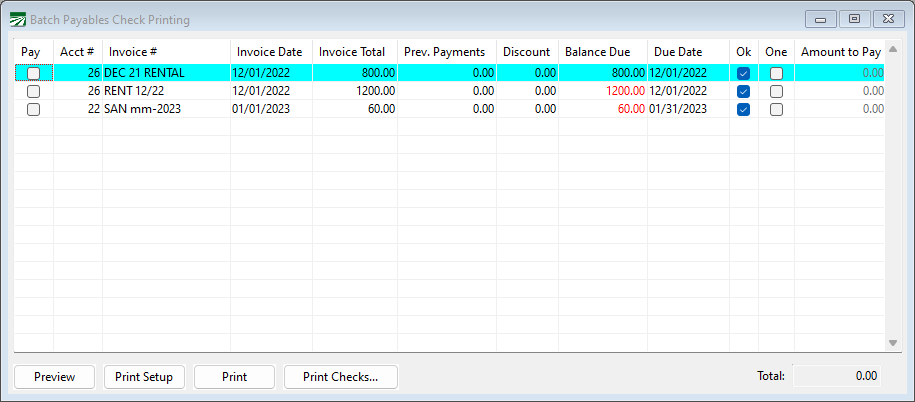Sort by Invoice Date column header
Screen dimensions: 915x402
coord(271,51)
